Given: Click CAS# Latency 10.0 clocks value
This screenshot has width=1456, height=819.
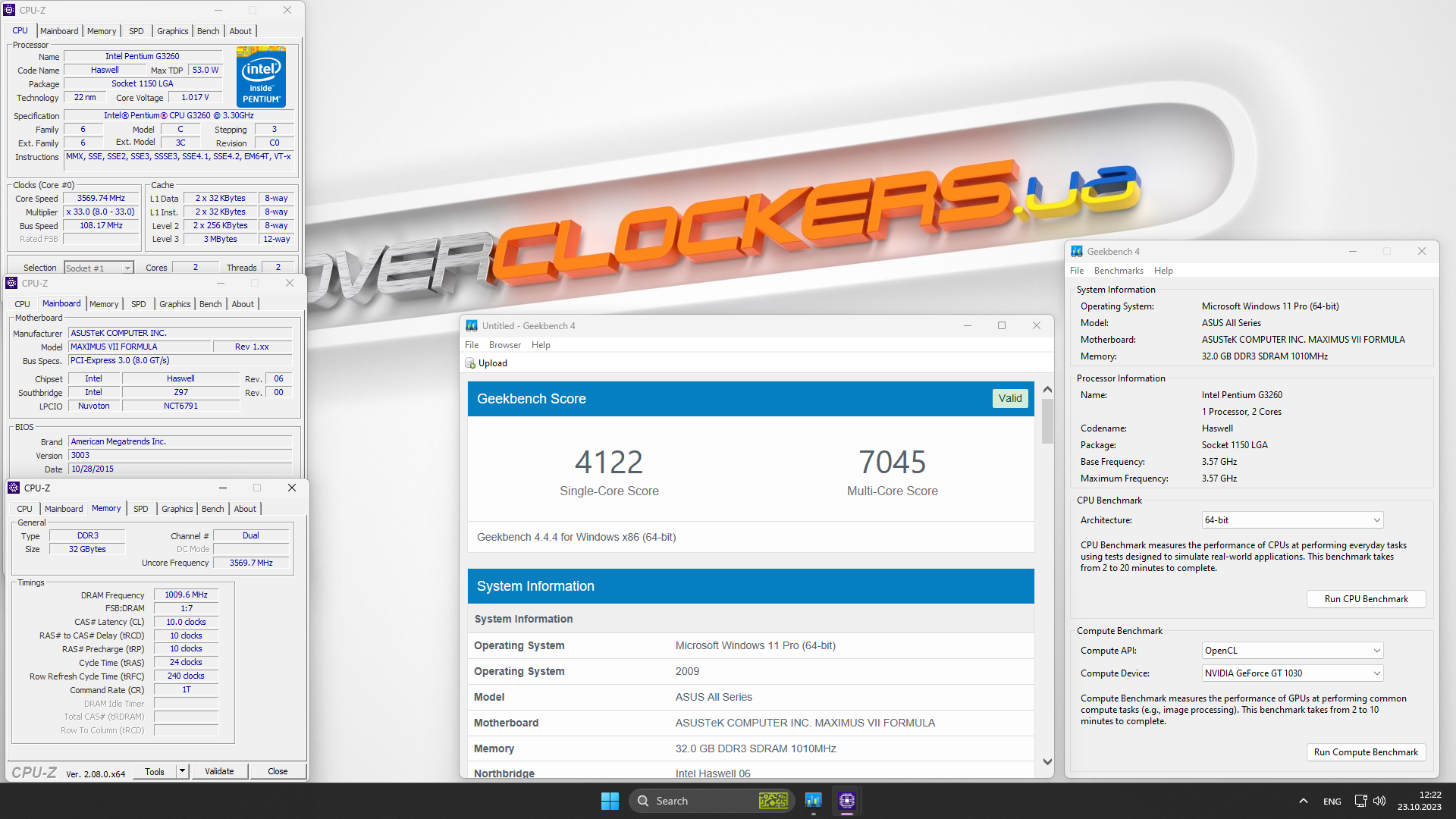Looking at the screenshot, I should coord(186,622).
